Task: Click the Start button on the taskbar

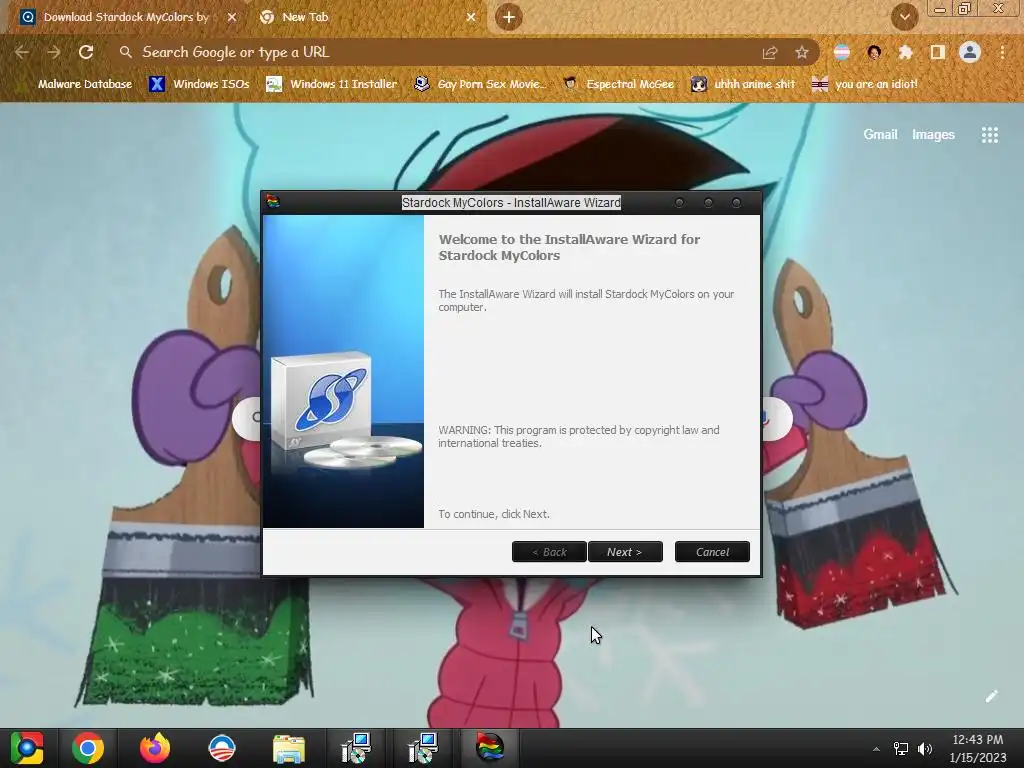Action: [x=27, y=748]
